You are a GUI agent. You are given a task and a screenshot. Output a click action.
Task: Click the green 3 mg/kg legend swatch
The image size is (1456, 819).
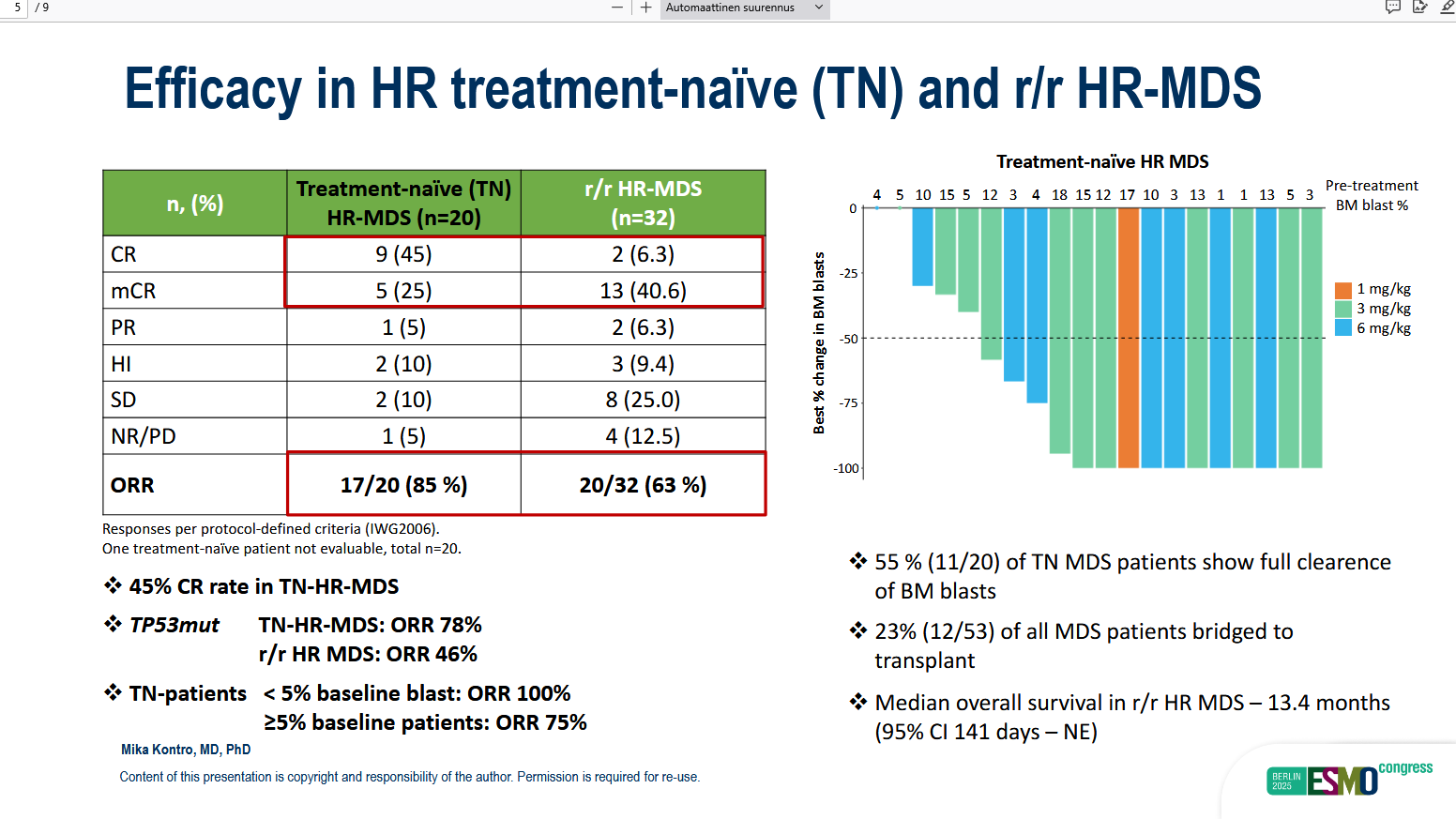[1343, 309]
